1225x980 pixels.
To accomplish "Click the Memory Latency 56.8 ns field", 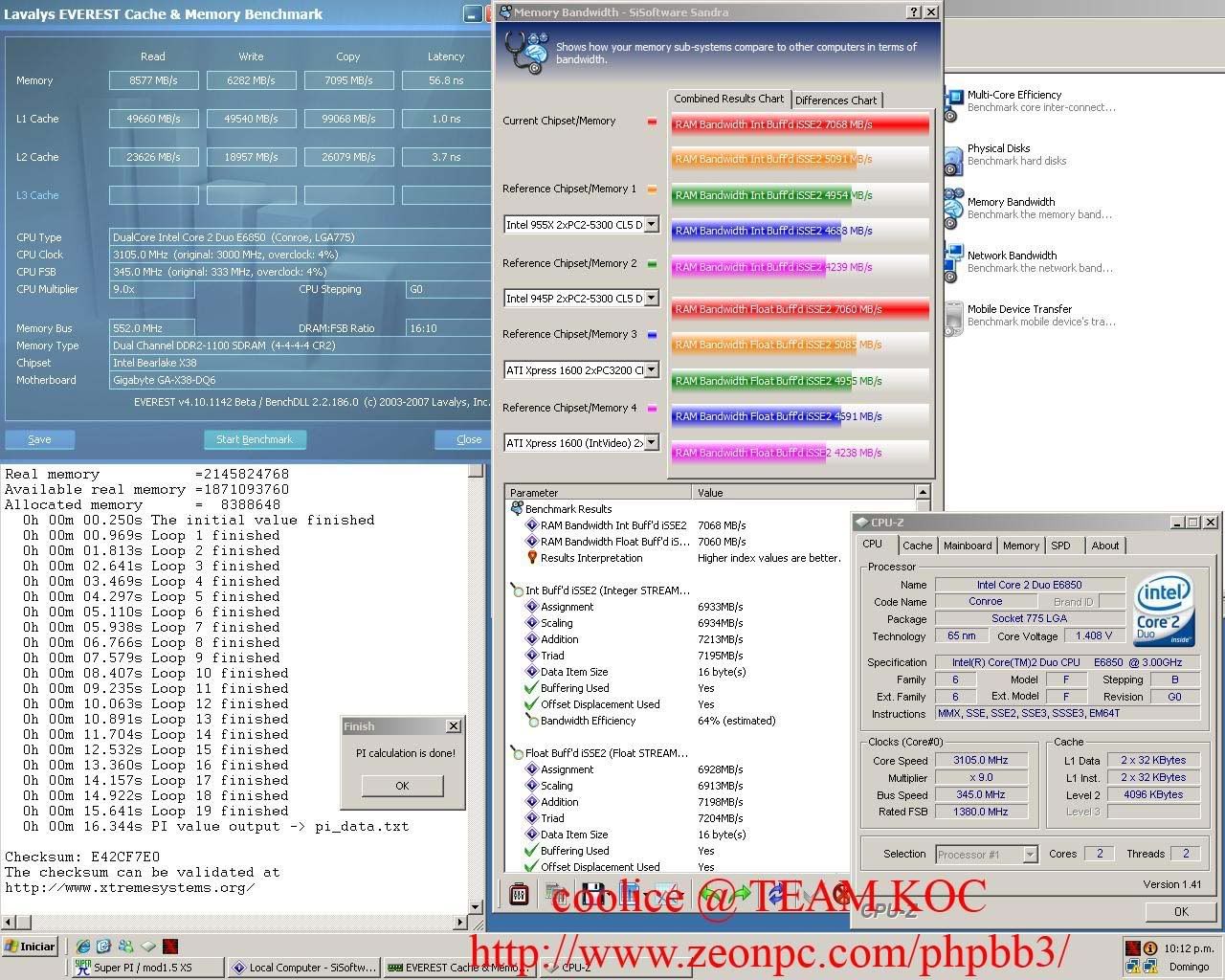I will (x=446, y=80).
